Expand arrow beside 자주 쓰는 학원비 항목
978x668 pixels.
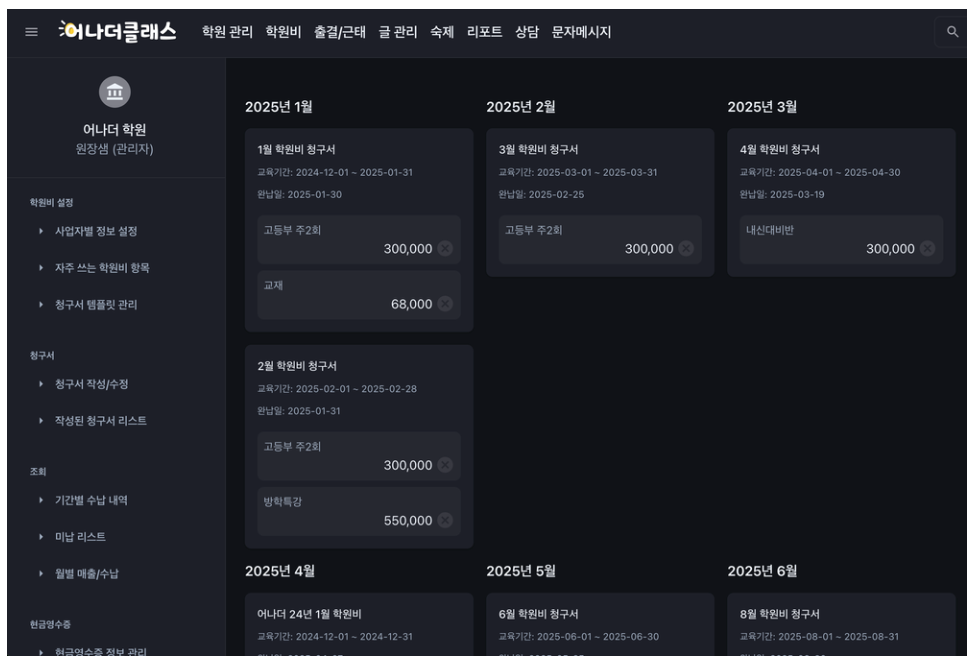pyautogui.click(x=41, y=268)
